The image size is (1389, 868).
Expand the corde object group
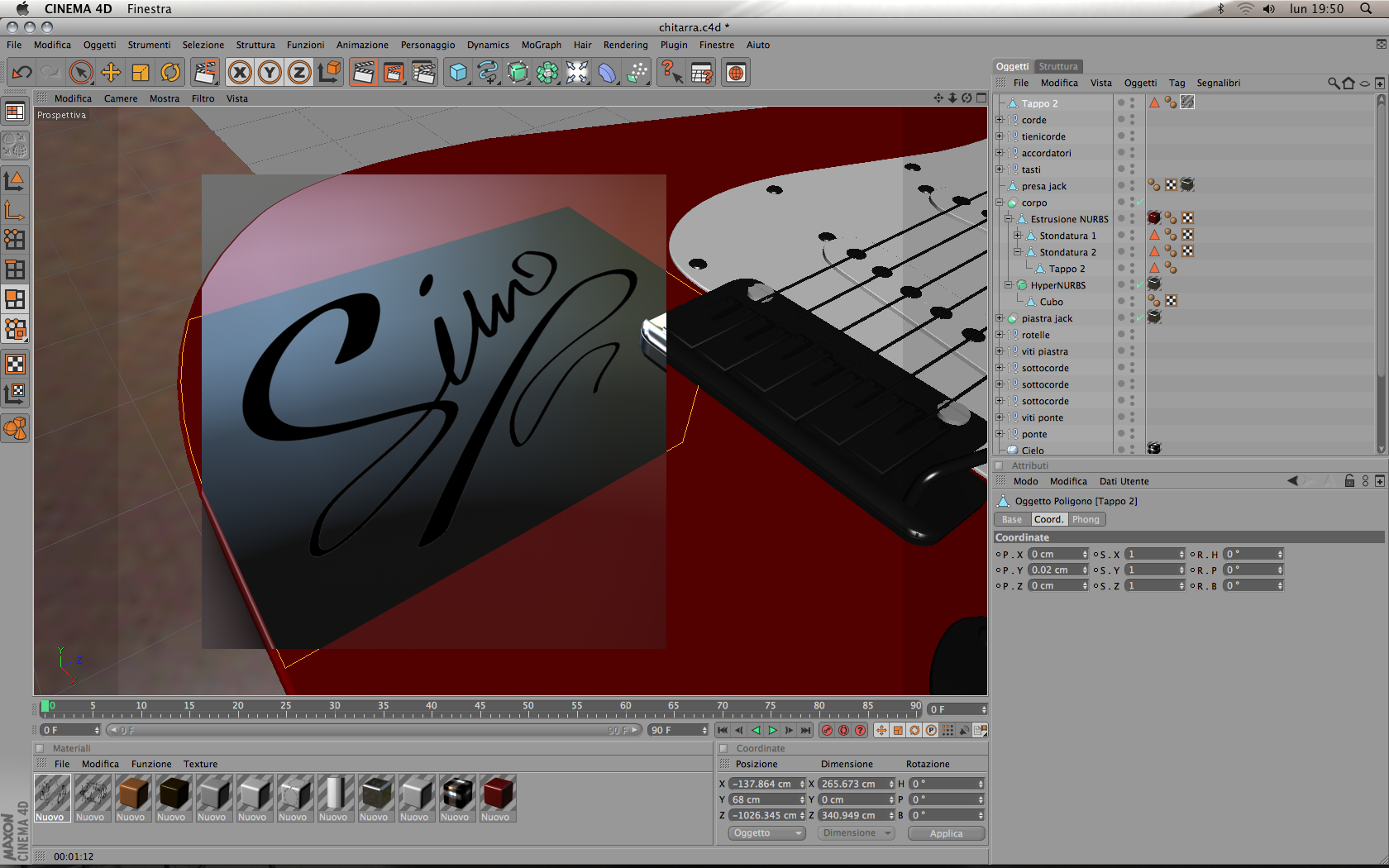click(999, 120)
